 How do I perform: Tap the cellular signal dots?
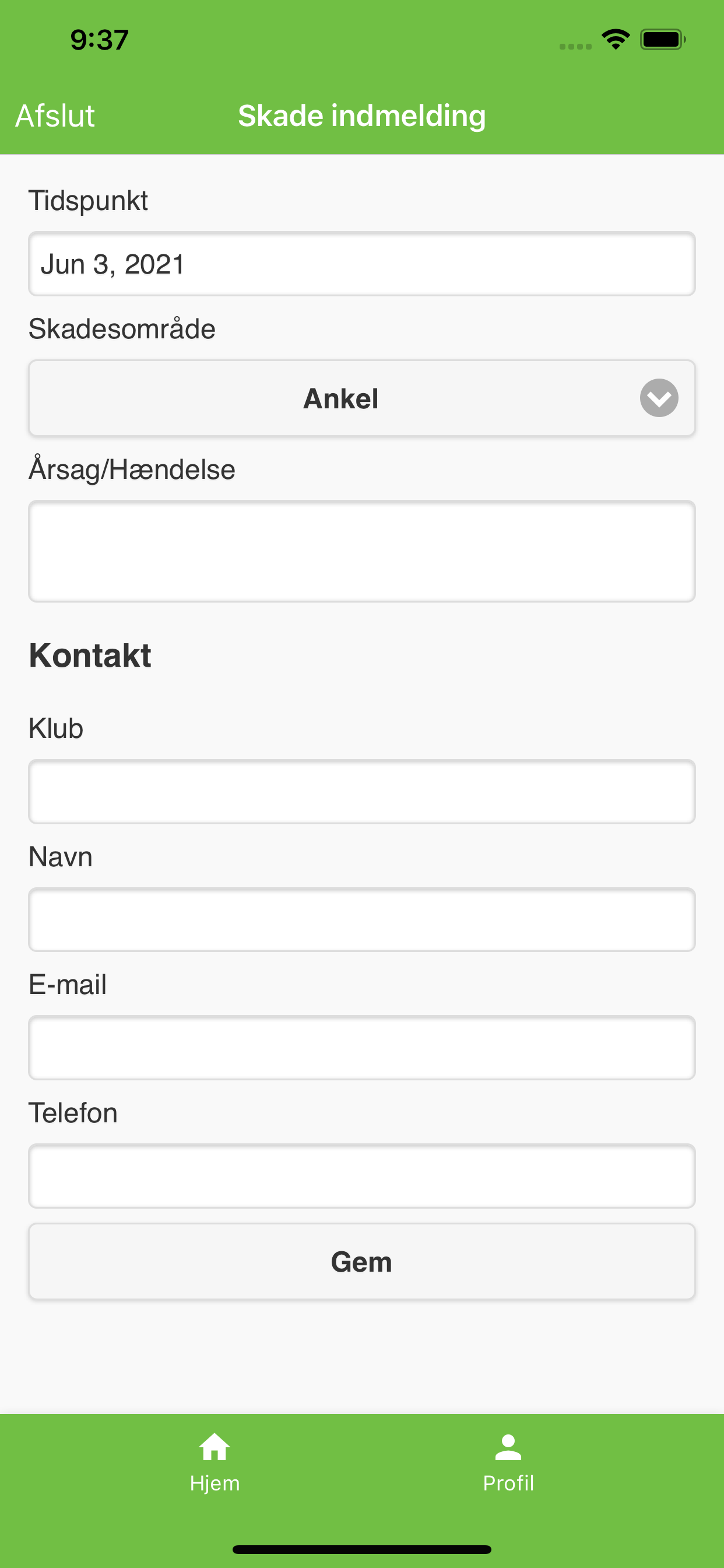click(575, 46)
